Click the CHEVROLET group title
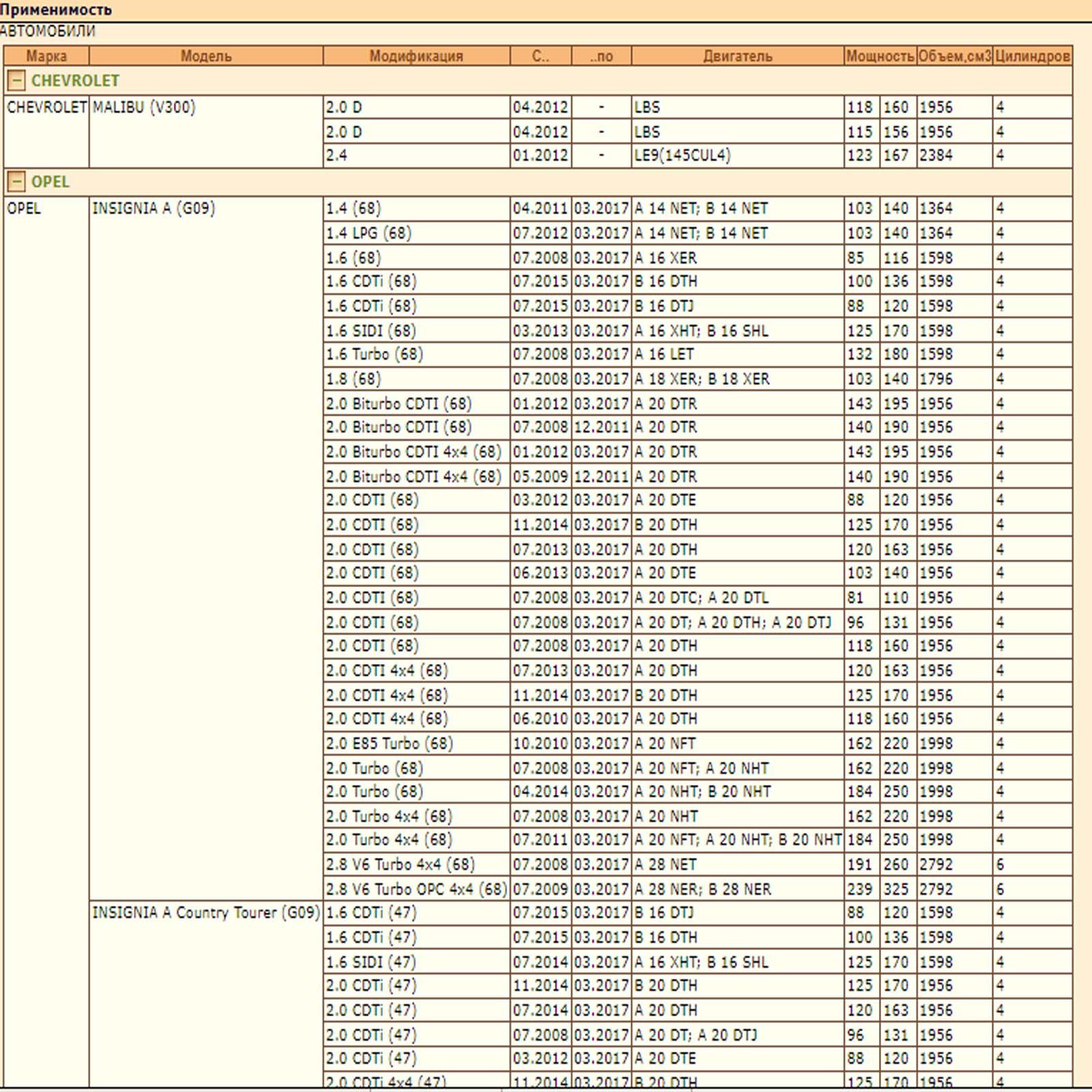 [x=75, y=81]
